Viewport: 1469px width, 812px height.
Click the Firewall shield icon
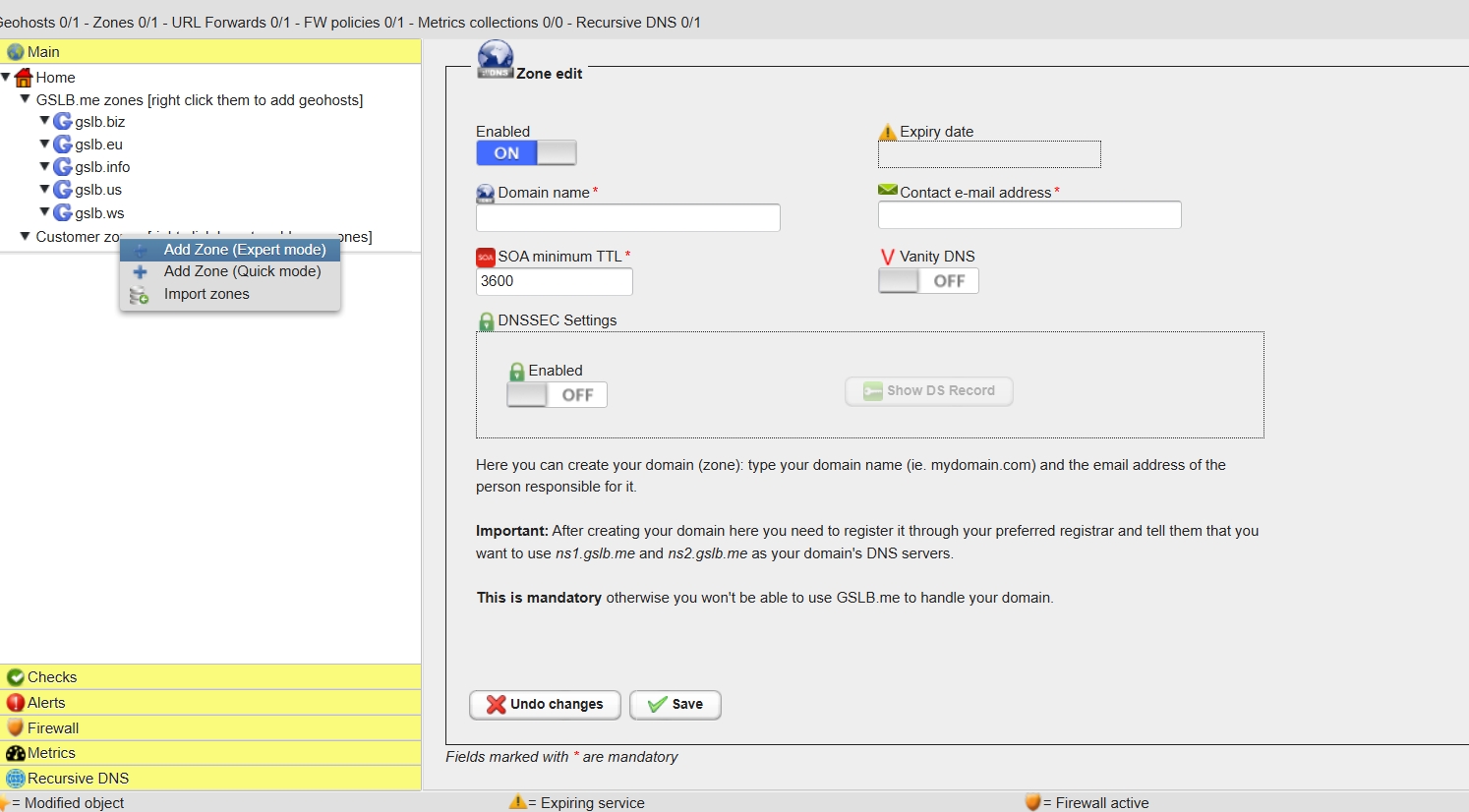click(16, 727)
